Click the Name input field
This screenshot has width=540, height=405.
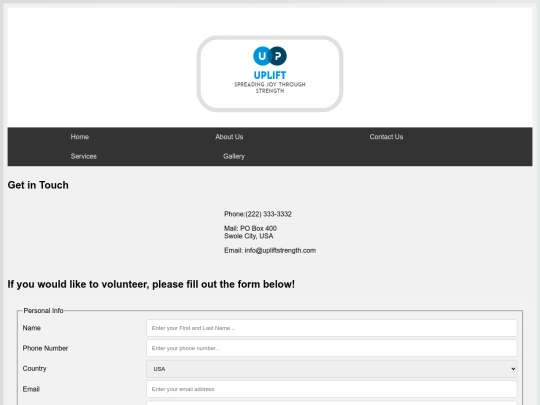[332, 328]
